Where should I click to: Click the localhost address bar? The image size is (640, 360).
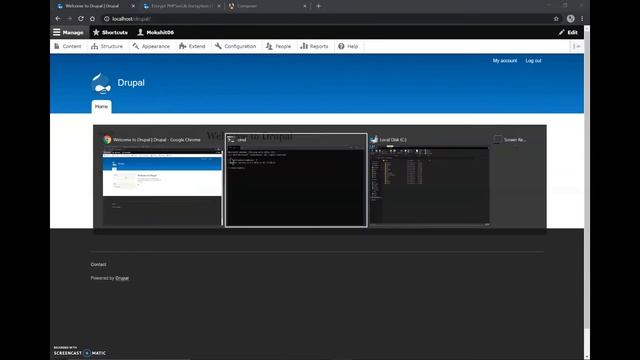pos(327,19)
